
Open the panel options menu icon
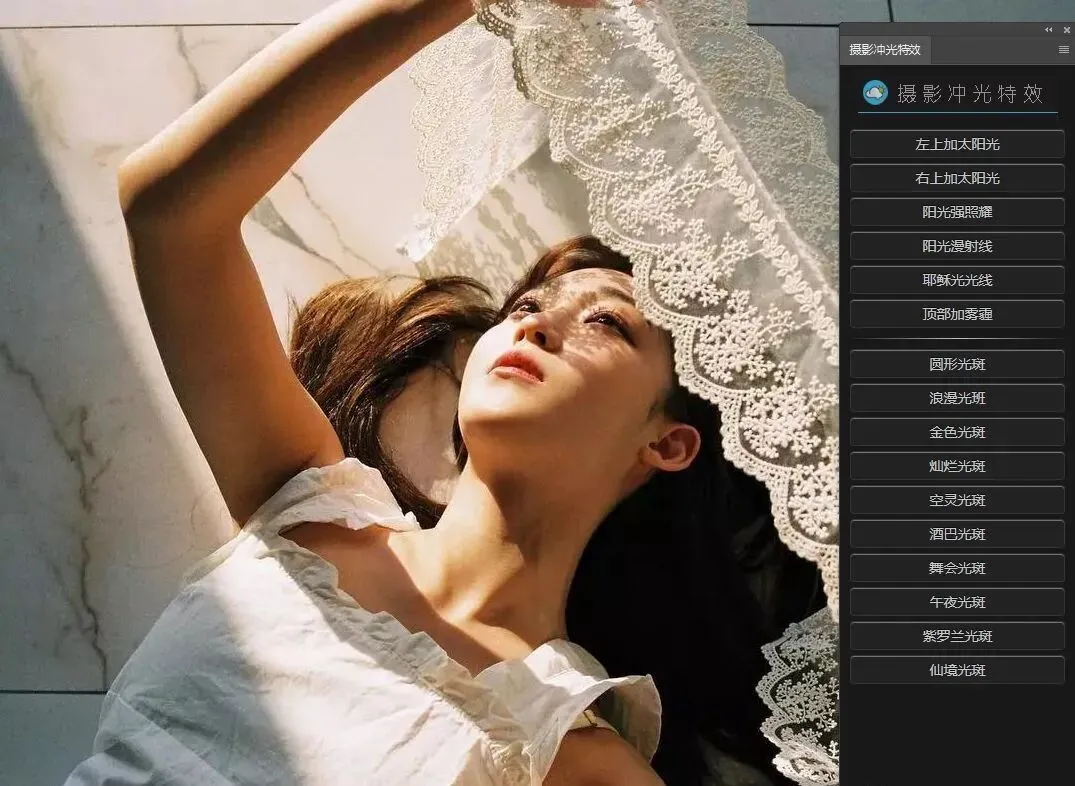(x=1063, y=49)
